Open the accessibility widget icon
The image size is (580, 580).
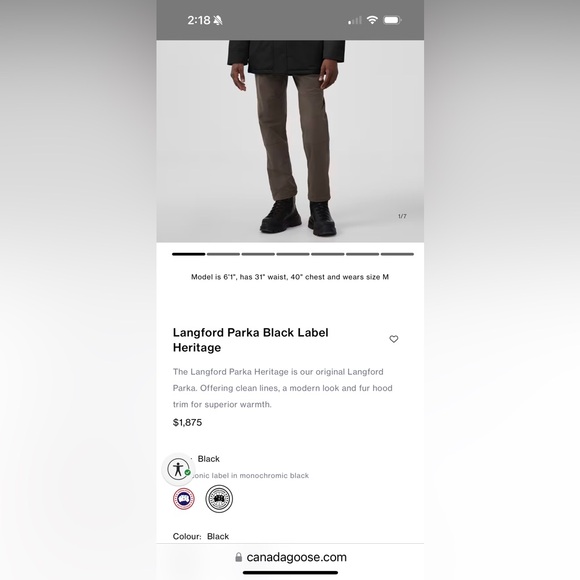pos(179,469)
